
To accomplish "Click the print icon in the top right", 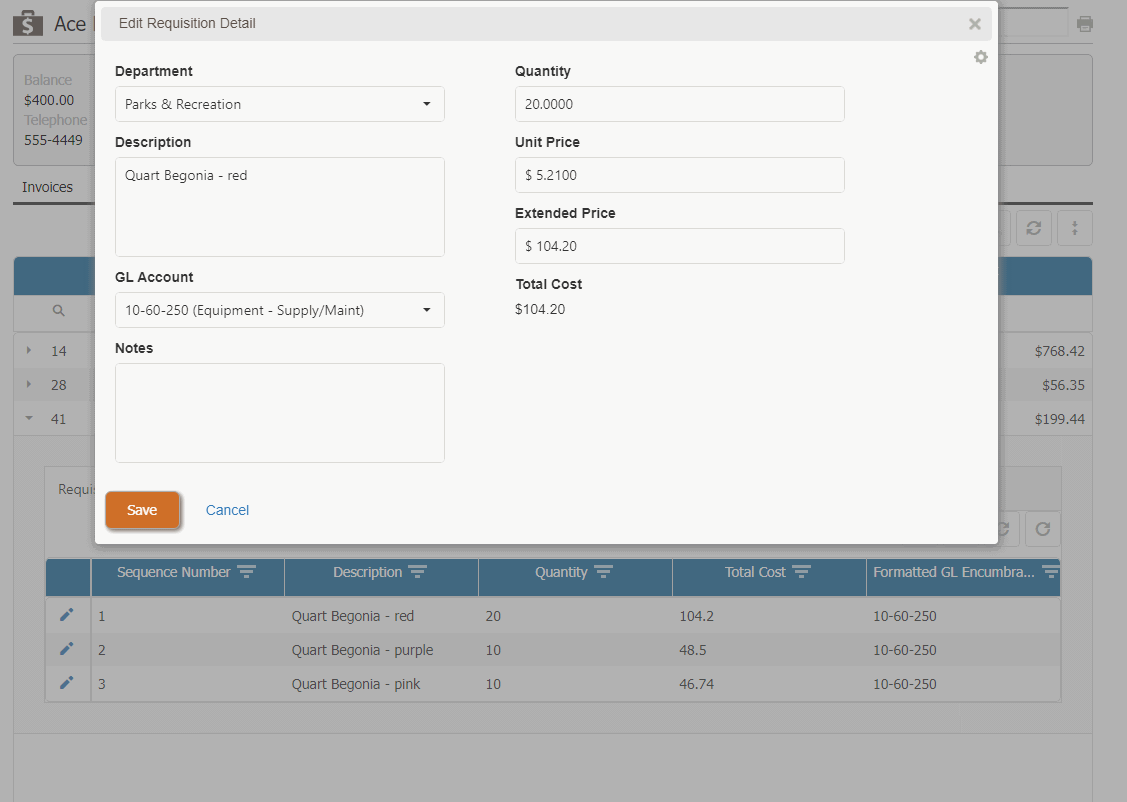I will click(1085, 24).
